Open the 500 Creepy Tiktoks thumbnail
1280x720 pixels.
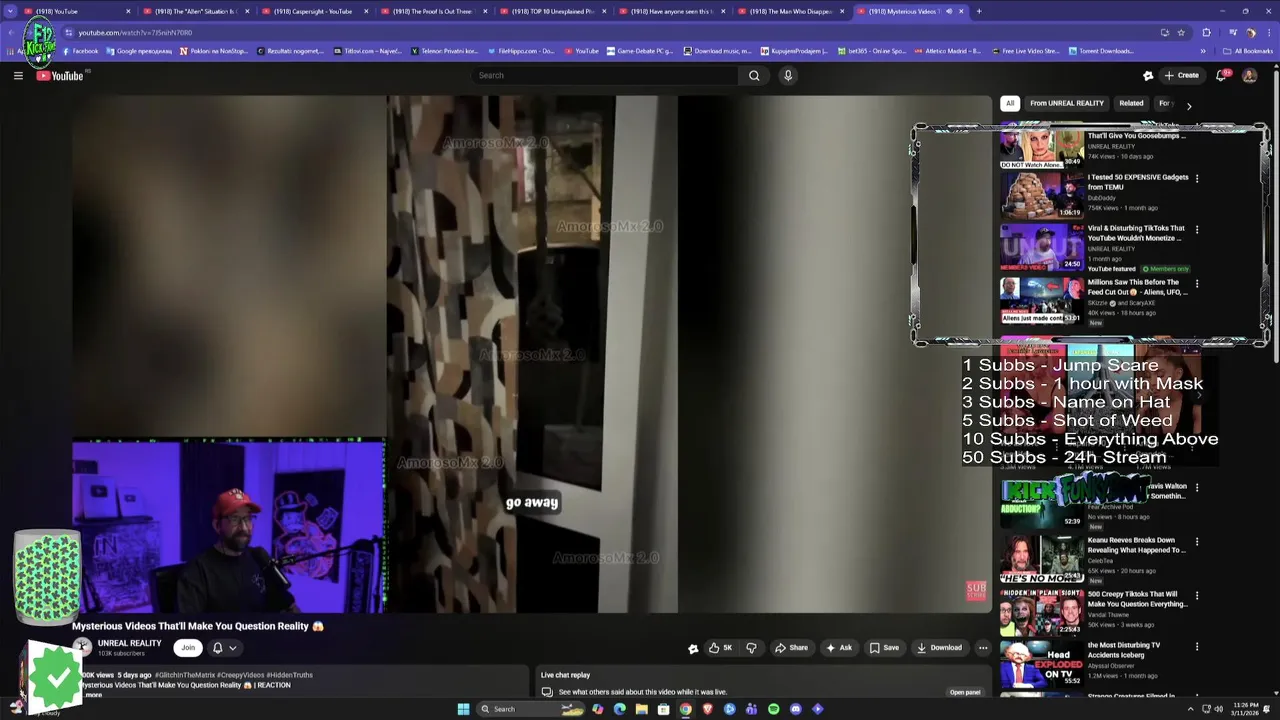(1041, 612)
